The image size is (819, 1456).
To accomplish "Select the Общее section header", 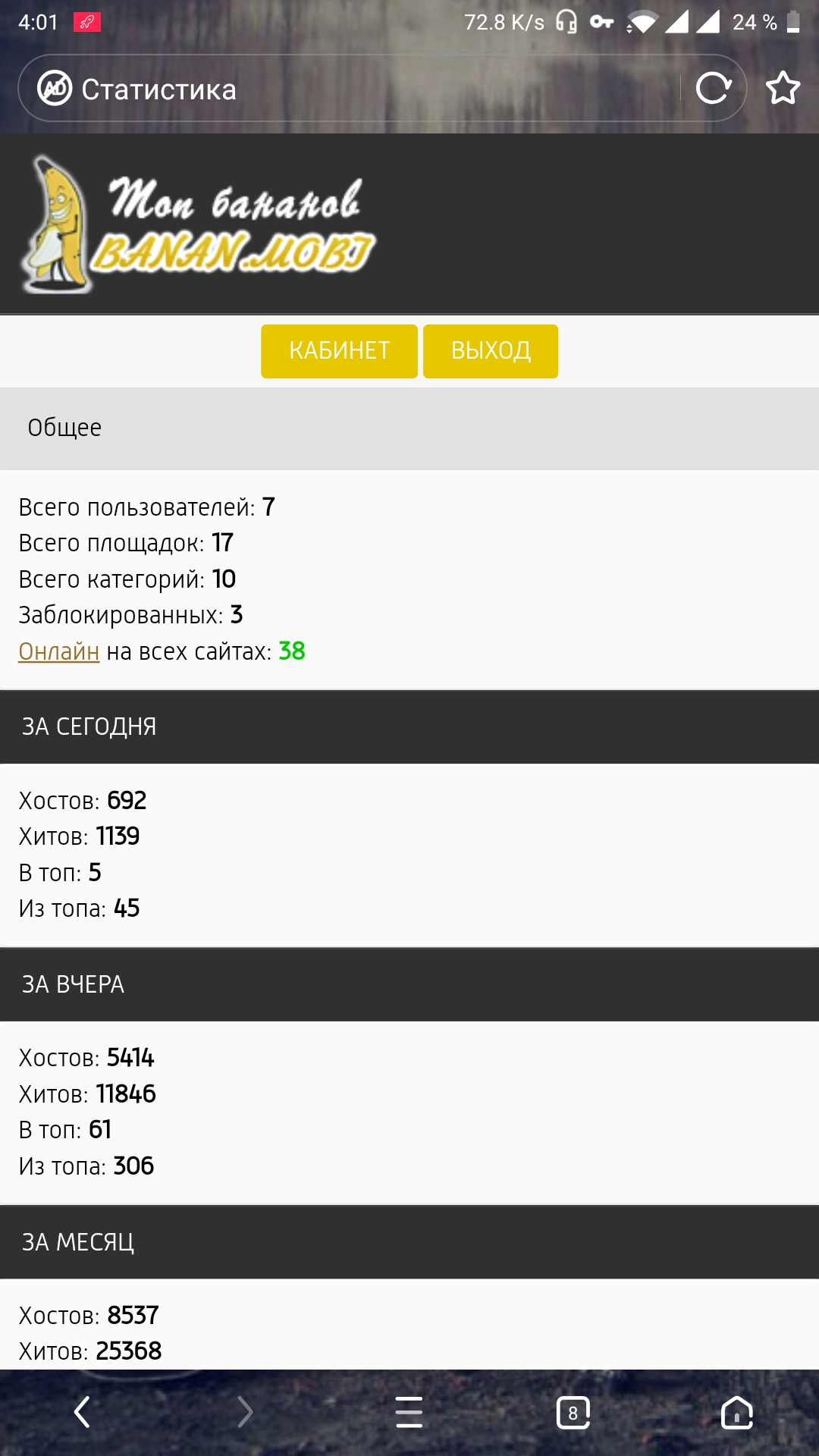I will pyautogui.click(x=65, y=428).
